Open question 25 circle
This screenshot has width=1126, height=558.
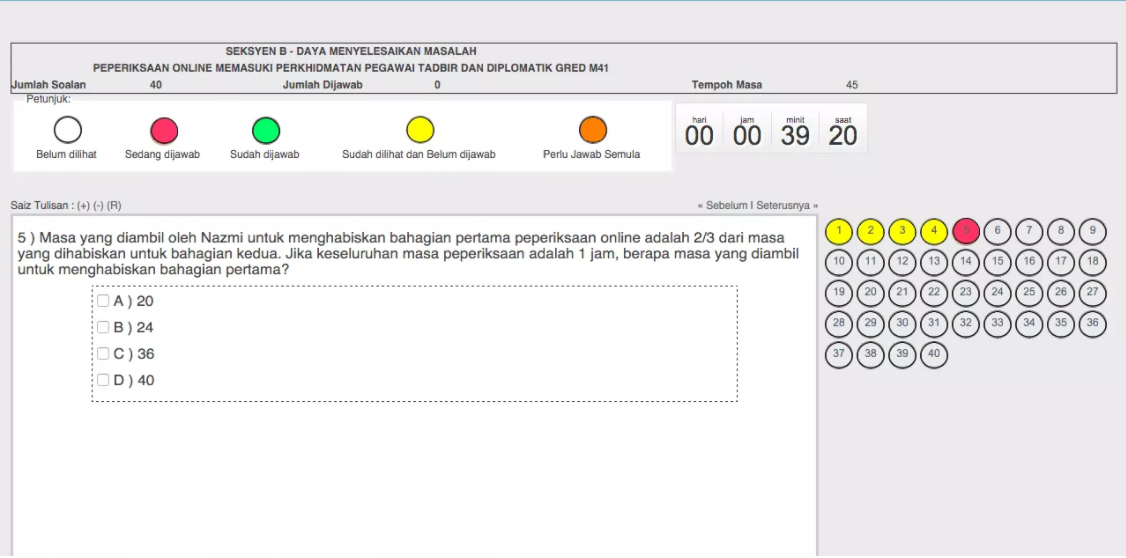[x=1029, y=293]
